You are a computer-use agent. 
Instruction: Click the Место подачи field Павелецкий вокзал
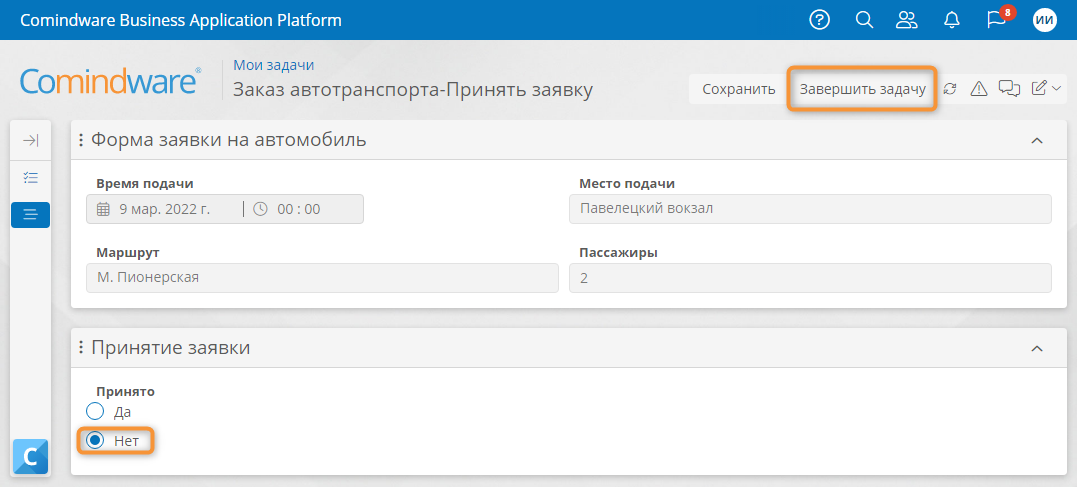click(x=810, y=209)
